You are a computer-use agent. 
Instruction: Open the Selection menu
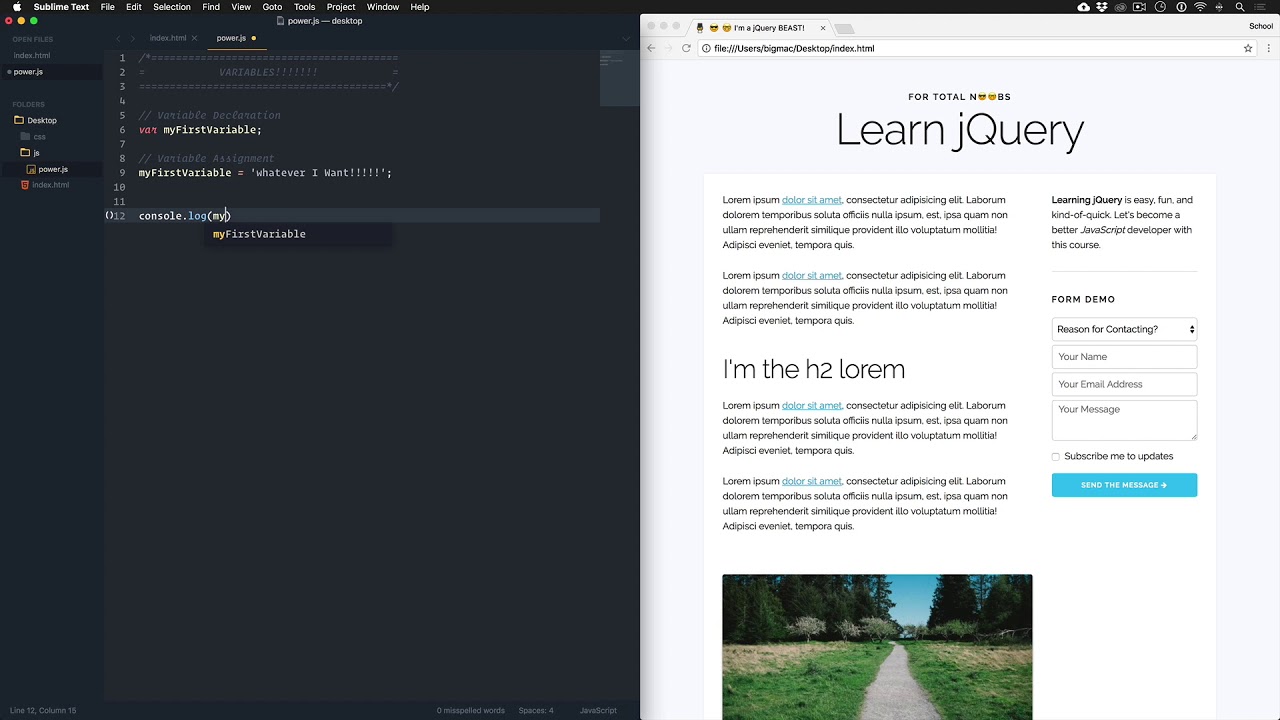coord(172,7)
